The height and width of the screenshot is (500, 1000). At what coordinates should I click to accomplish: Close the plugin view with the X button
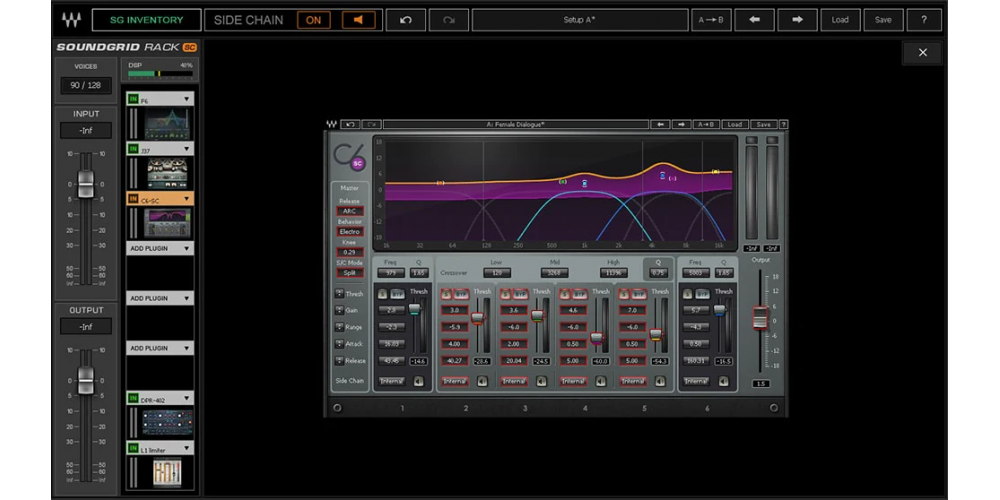coord(922,53)
